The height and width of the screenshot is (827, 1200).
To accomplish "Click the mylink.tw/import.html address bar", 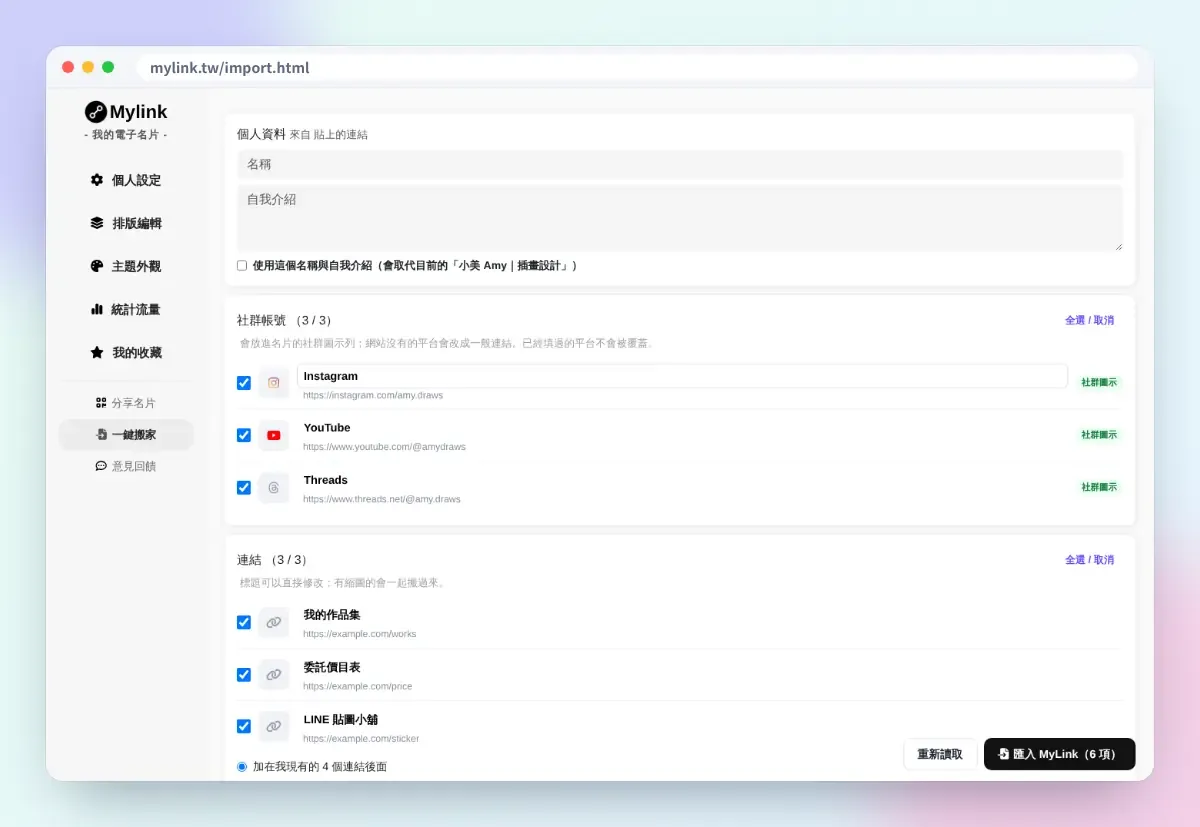I will click(637, 68).
